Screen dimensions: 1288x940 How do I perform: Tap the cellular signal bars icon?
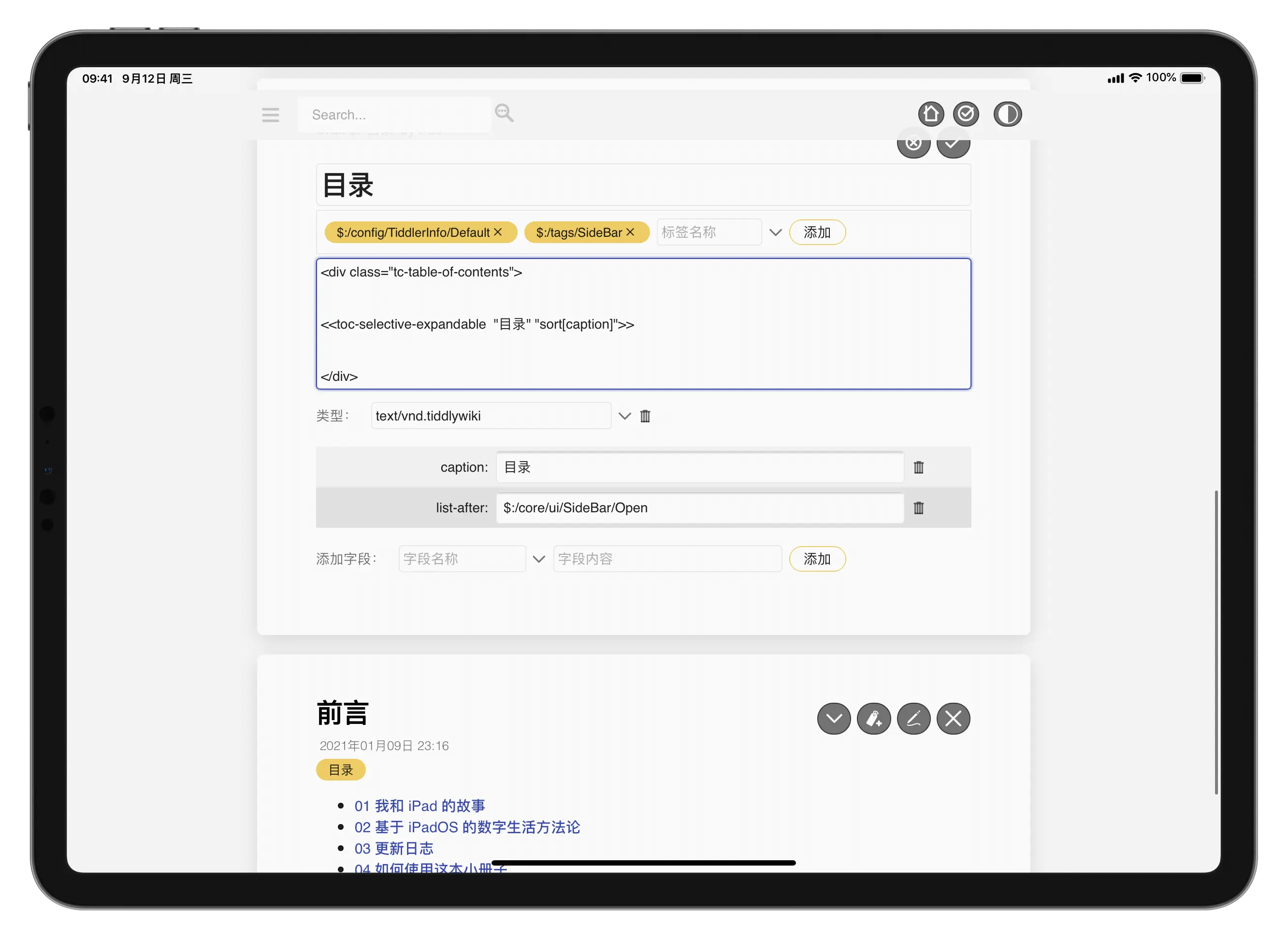click(1115, 78)
